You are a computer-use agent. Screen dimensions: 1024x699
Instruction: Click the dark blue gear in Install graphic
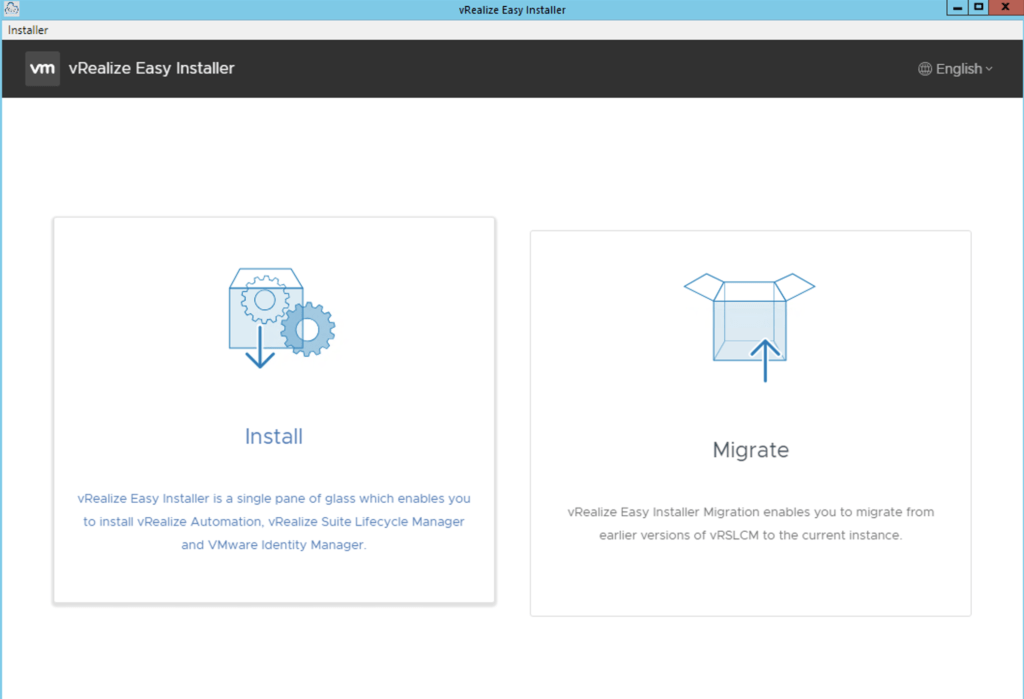309,329
